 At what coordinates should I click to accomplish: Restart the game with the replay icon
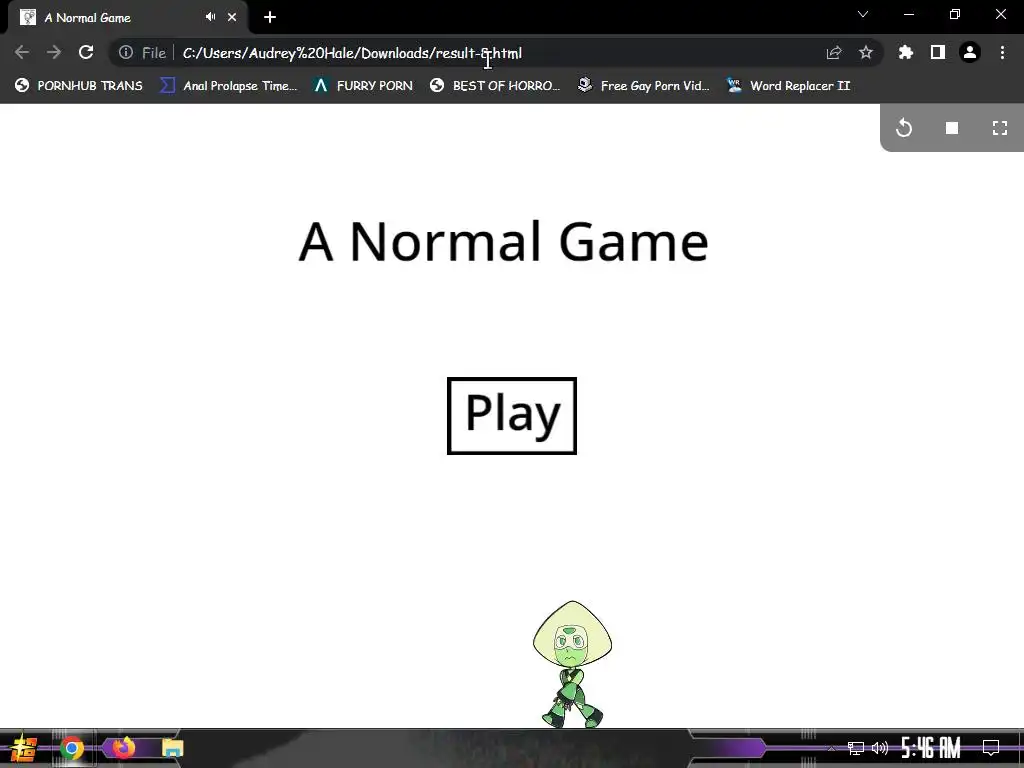(x=904, y=128)
